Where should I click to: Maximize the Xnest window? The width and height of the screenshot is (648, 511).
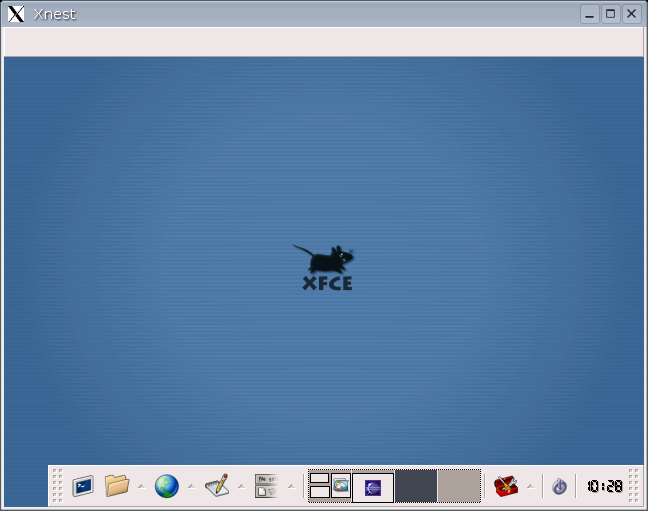coord(610,14)
